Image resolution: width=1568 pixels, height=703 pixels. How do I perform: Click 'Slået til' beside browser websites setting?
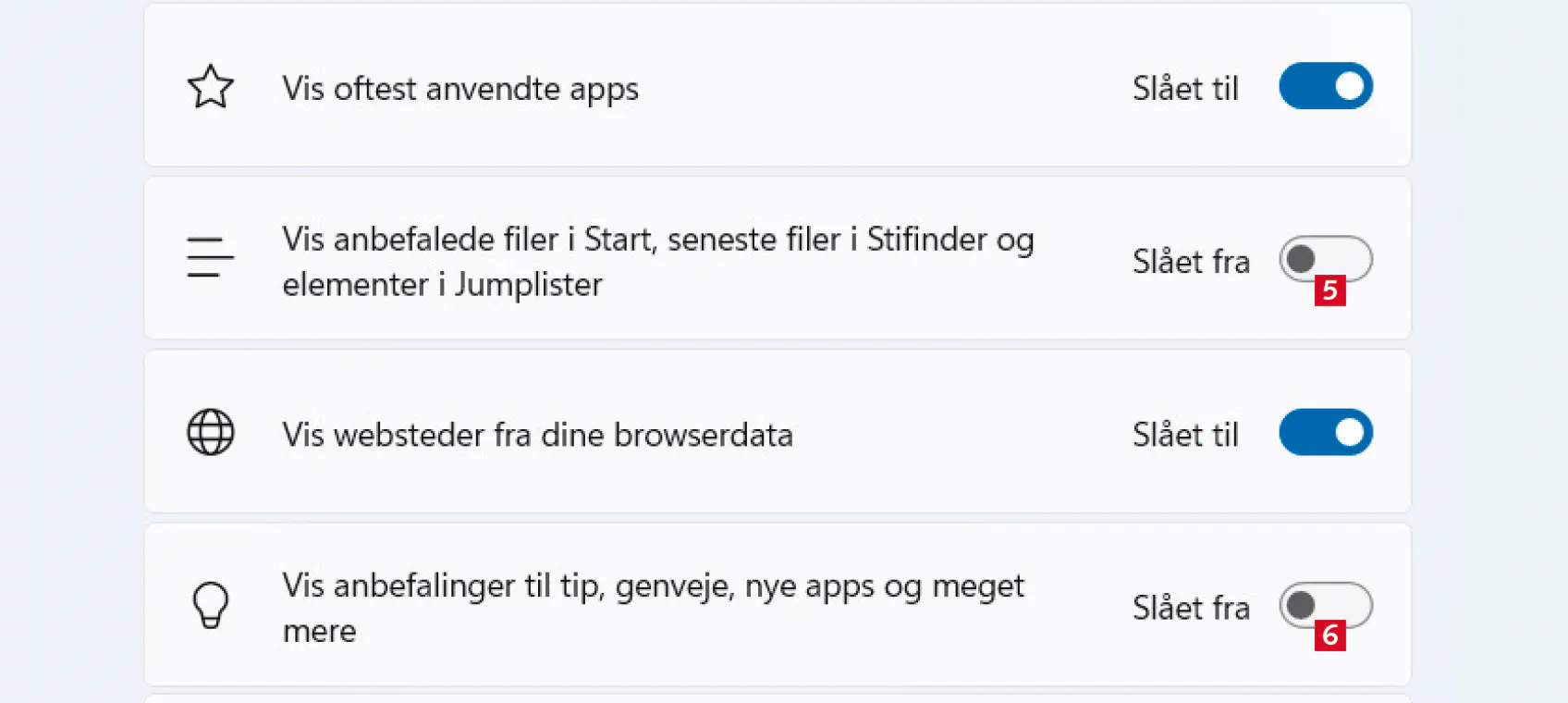1185,435
